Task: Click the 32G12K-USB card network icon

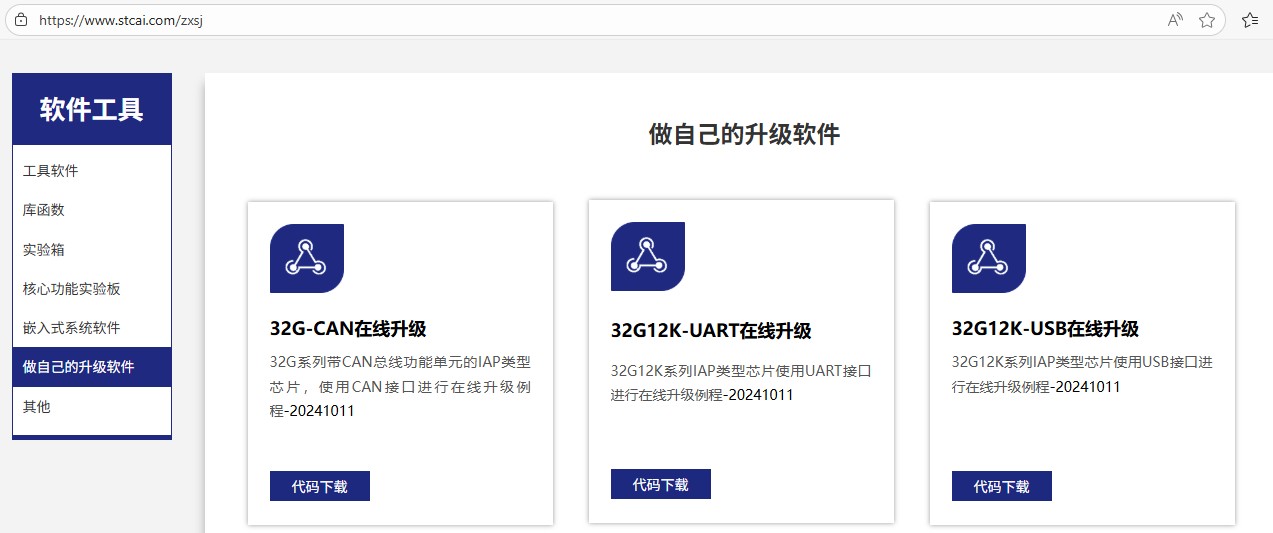Action: [989, 258]
